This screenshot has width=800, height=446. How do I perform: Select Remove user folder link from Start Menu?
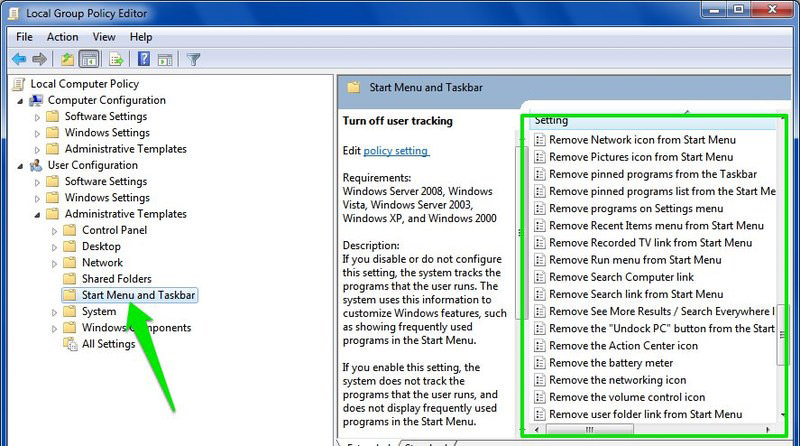645,414
